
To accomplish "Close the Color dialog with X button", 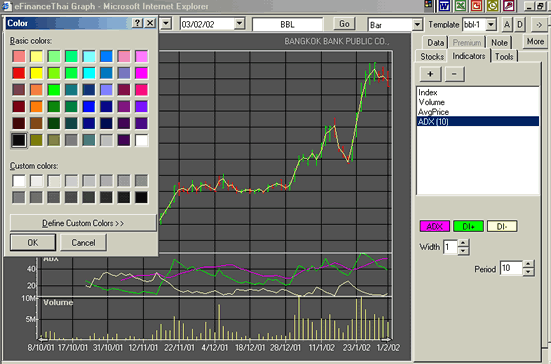I will pos(150,23).
